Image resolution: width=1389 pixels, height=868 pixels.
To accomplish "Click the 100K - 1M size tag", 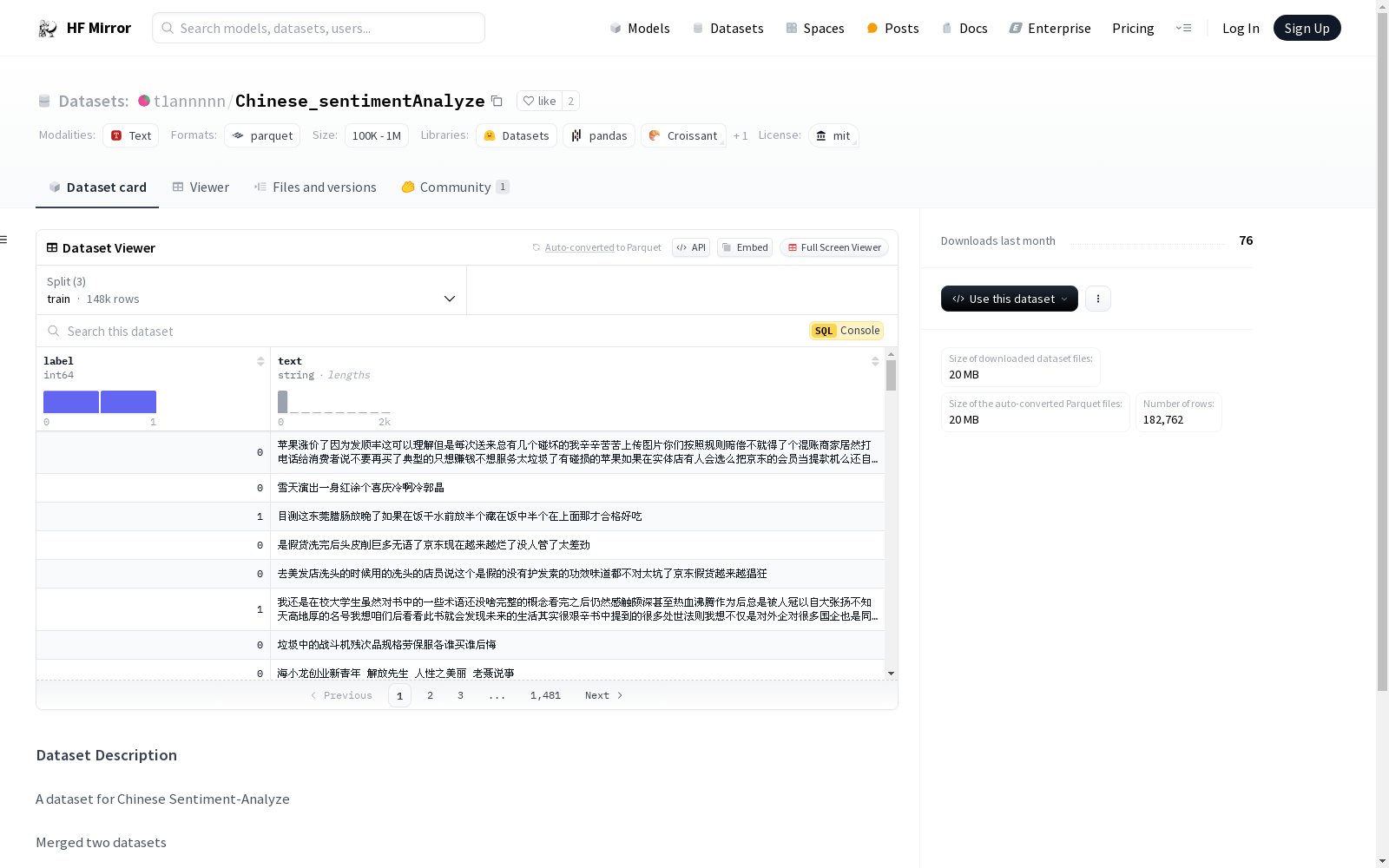I will (x=377, y=135).
